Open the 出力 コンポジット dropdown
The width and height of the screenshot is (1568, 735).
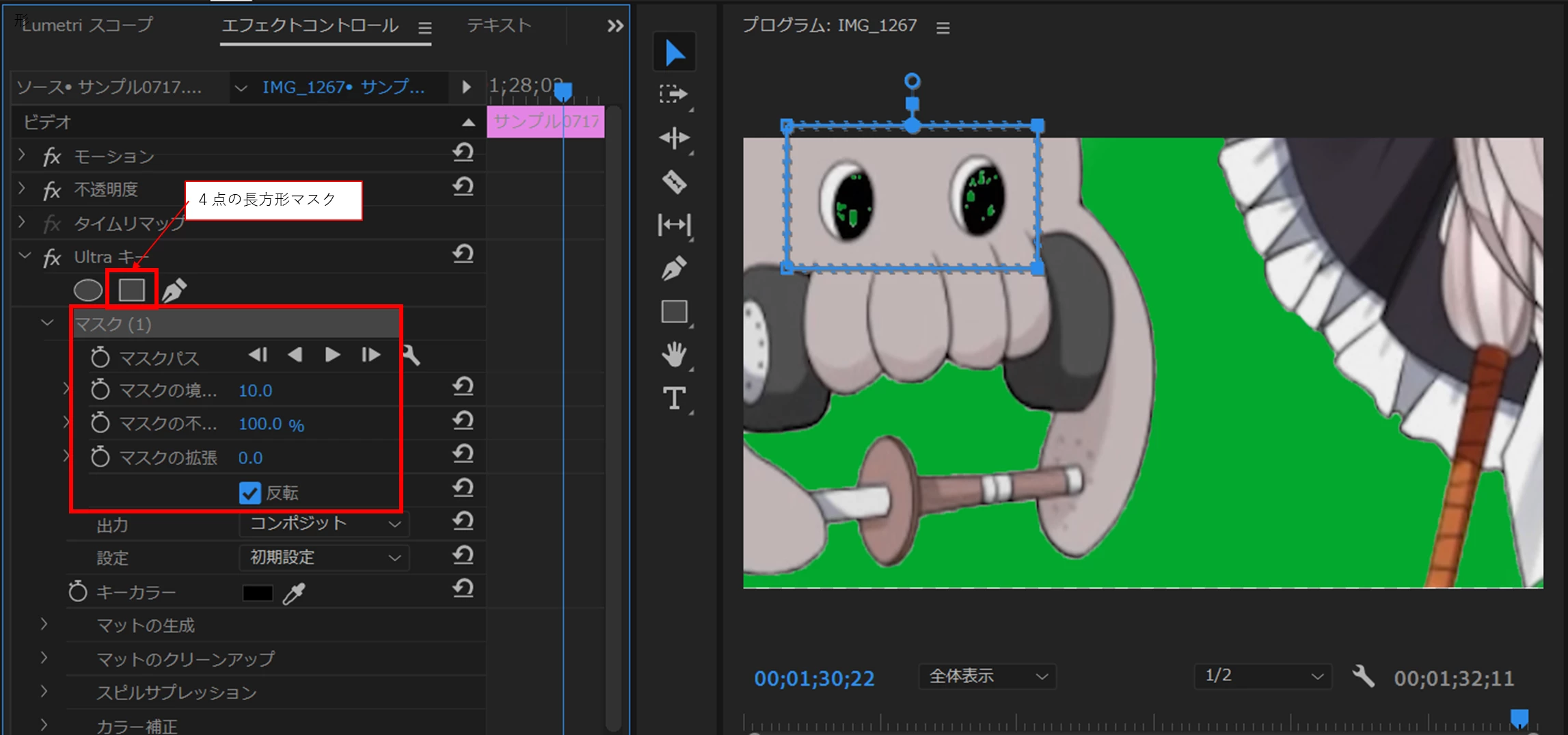[325, 524]
